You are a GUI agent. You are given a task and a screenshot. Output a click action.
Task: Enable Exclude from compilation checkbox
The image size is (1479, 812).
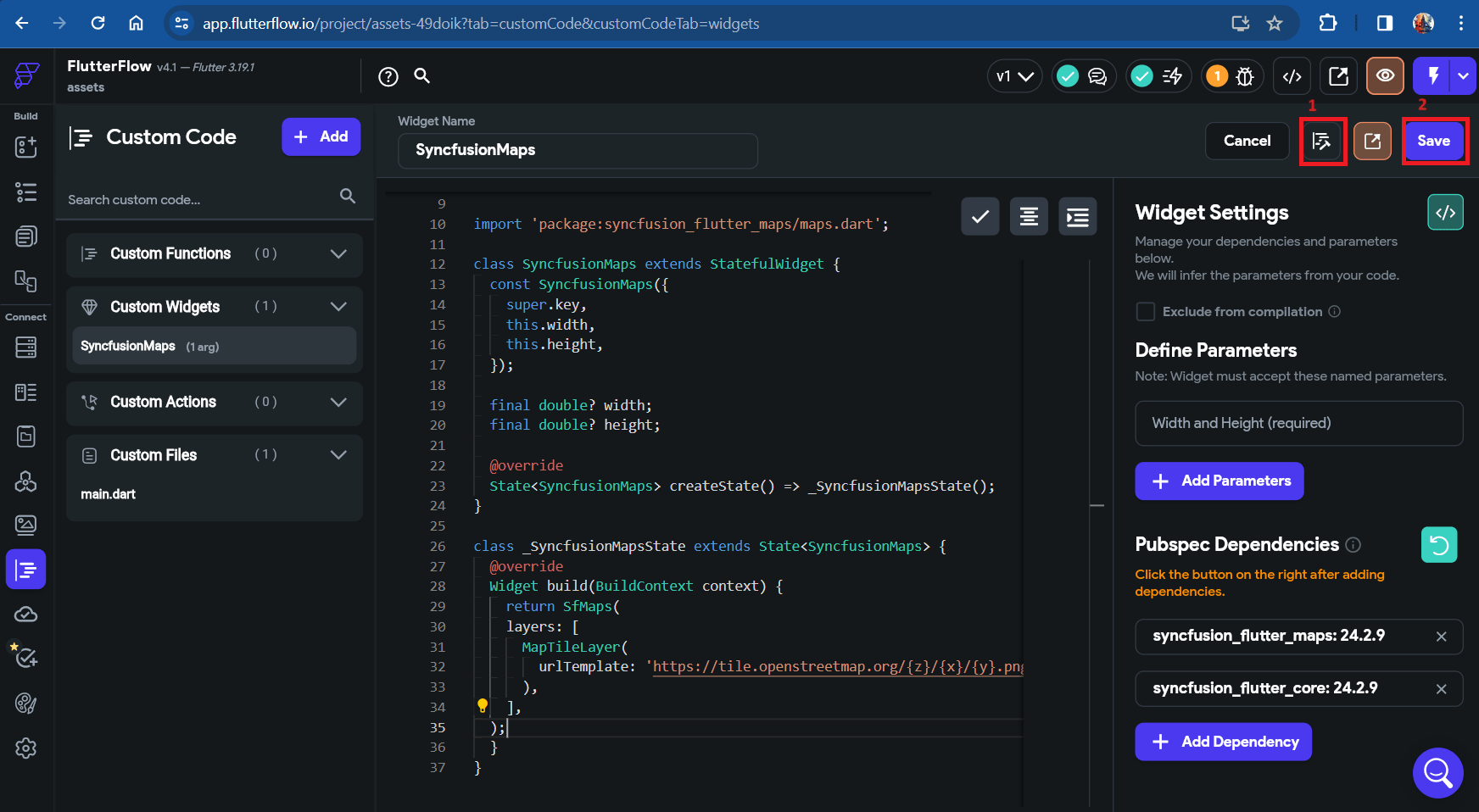pyautogui.click(x=1146, y=312)
